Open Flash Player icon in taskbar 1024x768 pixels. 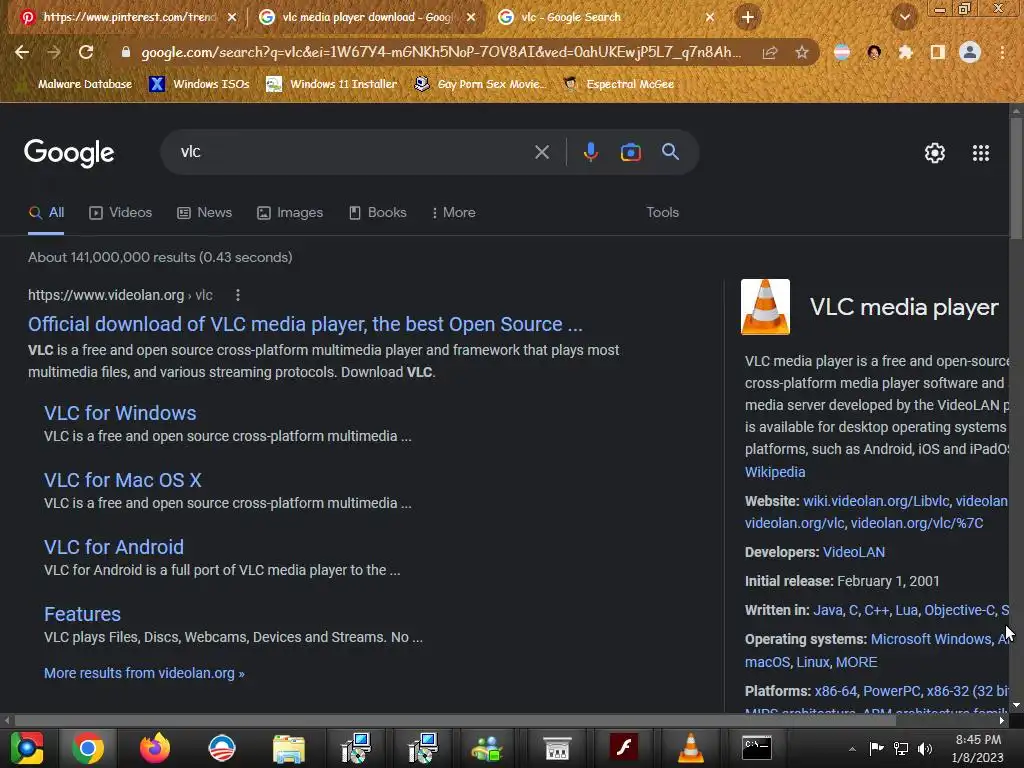pyautogui.click(x=624, y=748)
